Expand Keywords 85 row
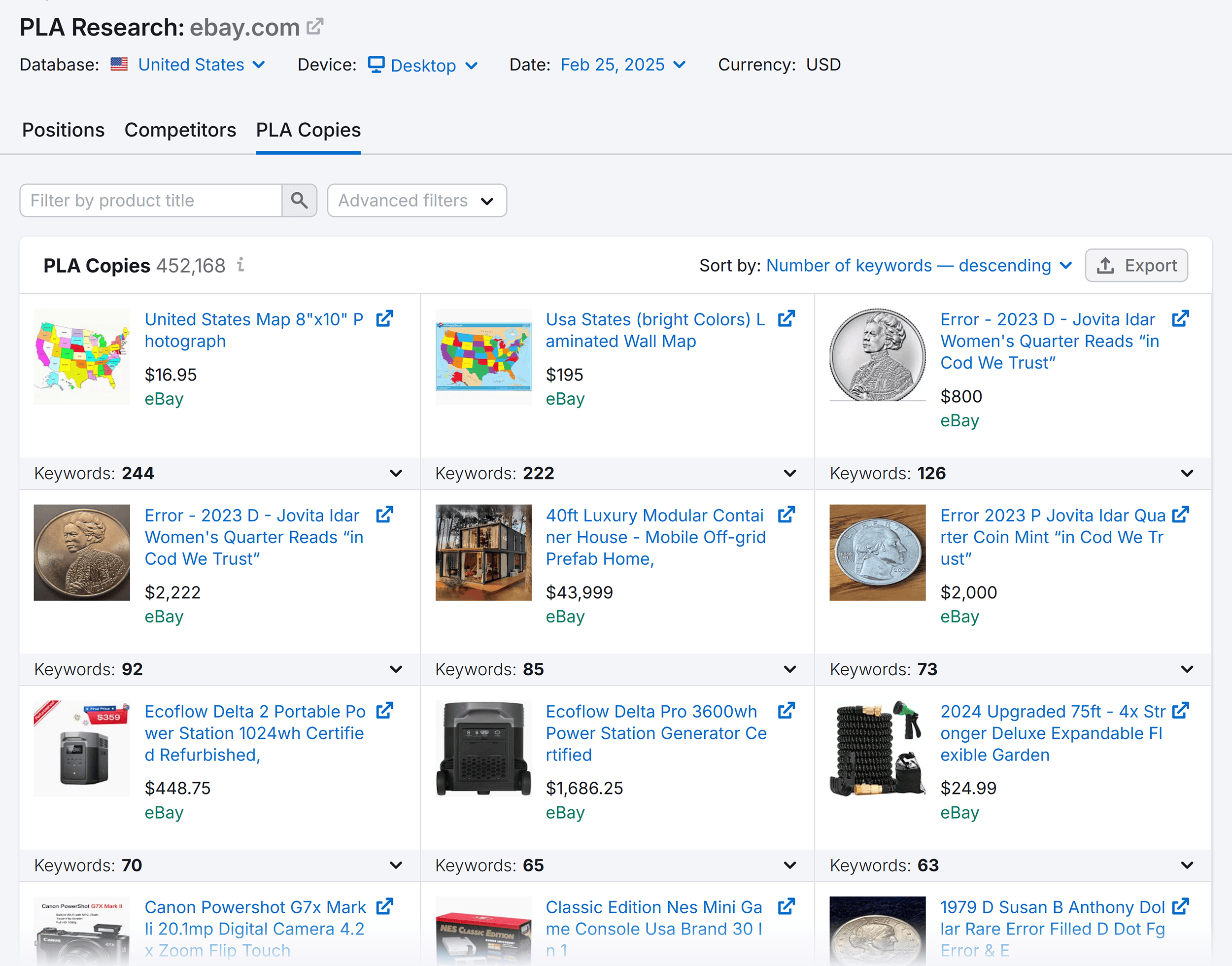 (x=790, y=669)
